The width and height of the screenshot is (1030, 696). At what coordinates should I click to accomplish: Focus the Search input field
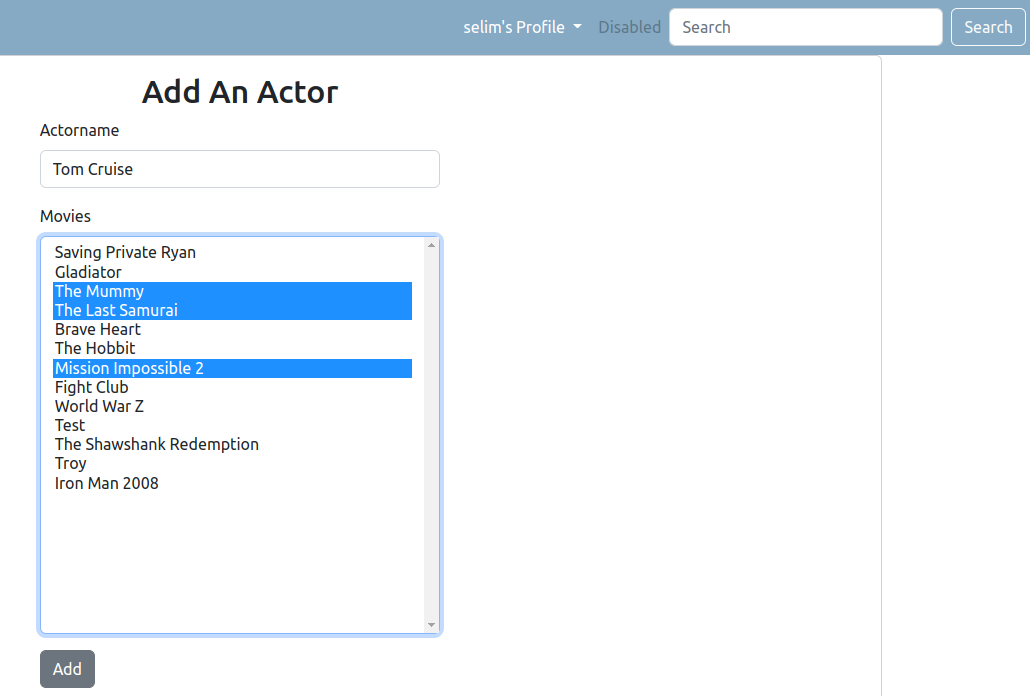click(805, 27)
